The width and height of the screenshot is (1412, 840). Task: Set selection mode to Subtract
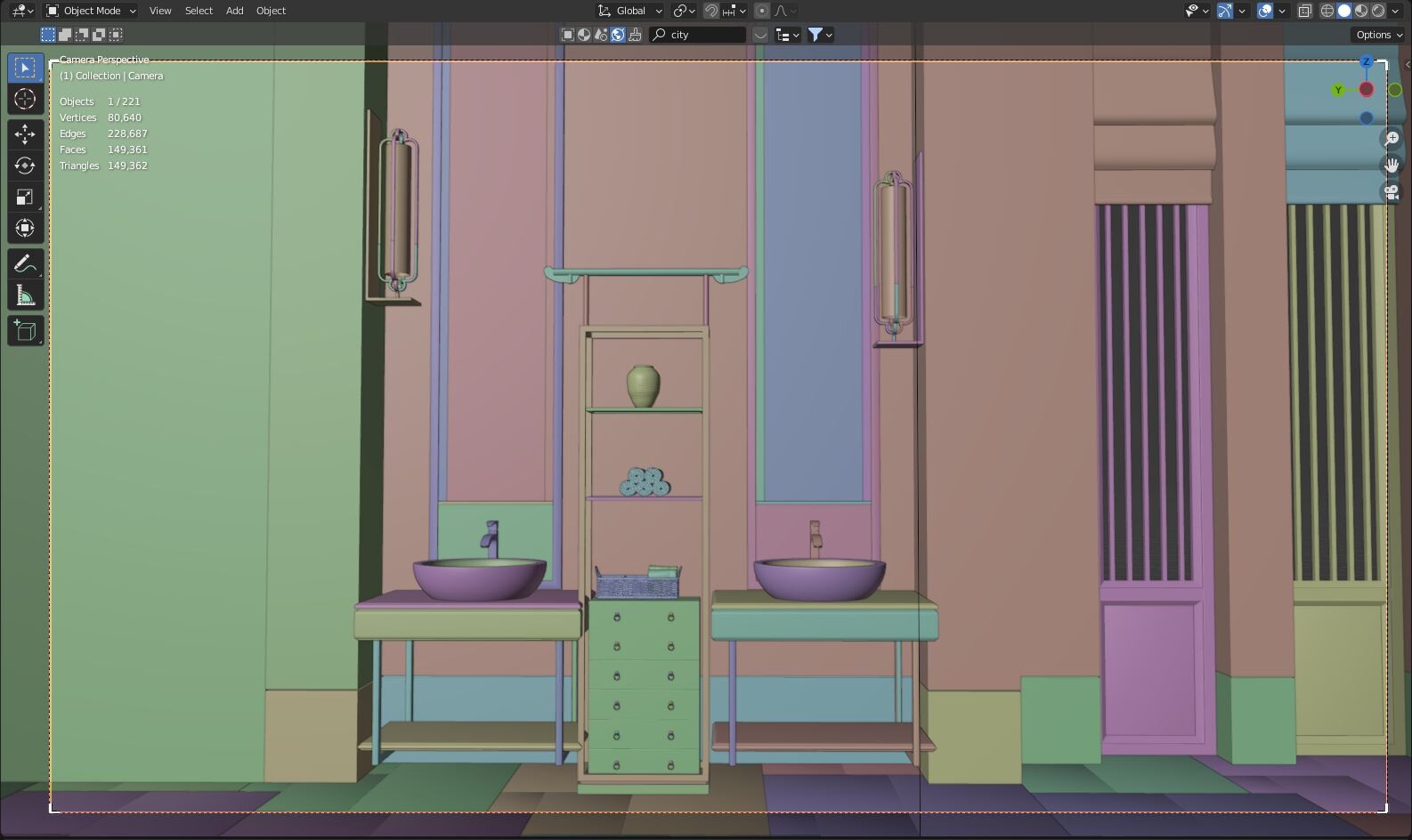[x=82, y=35]
